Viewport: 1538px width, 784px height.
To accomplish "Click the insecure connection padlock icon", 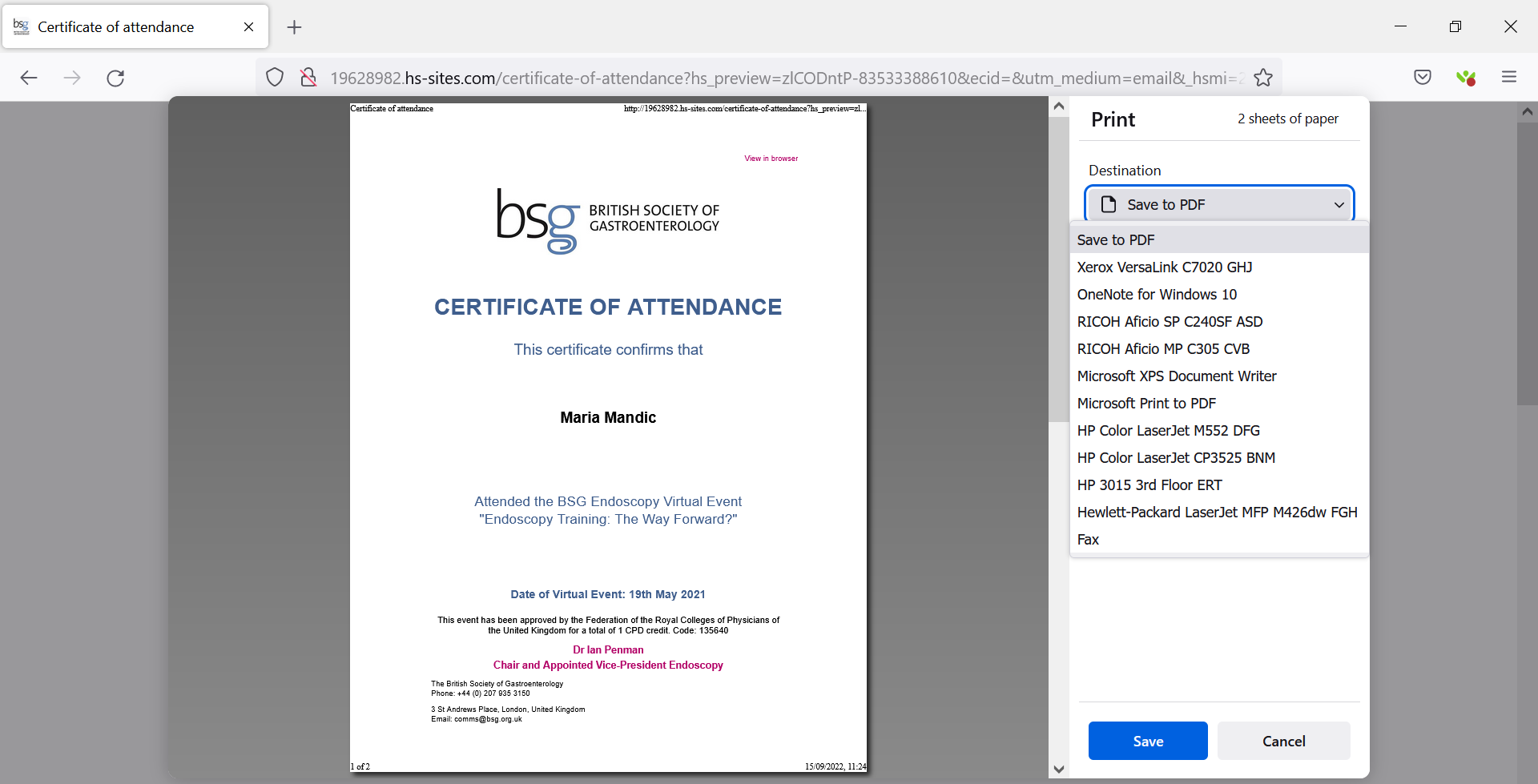I will (x=308, y=78).
